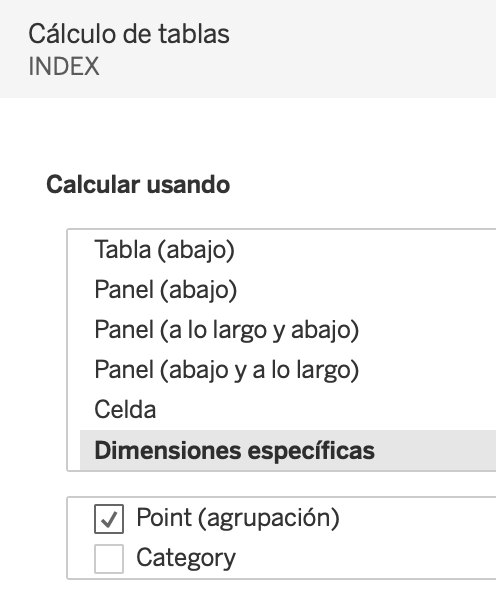Click the Calcular usando heading
Screen dimensions: 496x614
point(138,184)
